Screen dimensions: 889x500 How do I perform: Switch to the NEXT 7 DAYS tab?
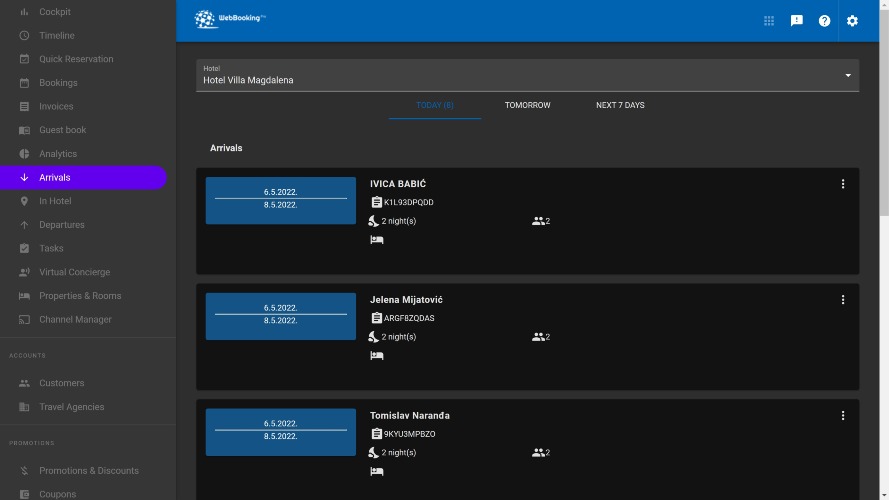[620, 105]
